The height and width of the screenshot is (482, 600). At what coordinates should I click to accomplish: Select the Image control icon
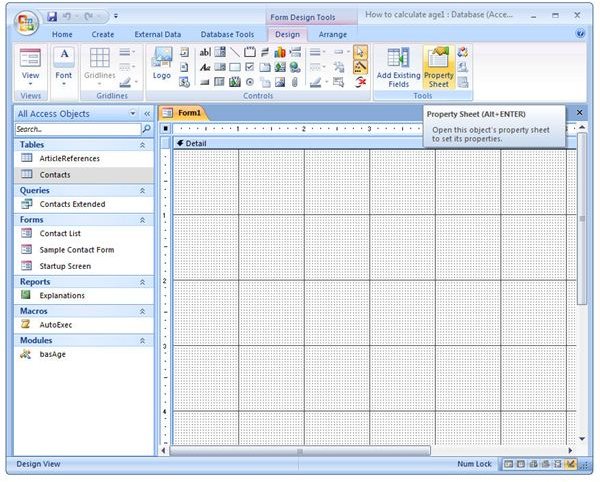(x=280, y=82)
